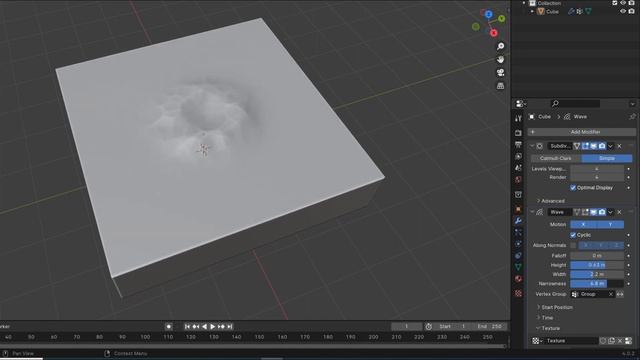The height and width of the screenshot is (360, 640).
Task: Open the Scene properties tab icon
Action: (x=518, y=168)
